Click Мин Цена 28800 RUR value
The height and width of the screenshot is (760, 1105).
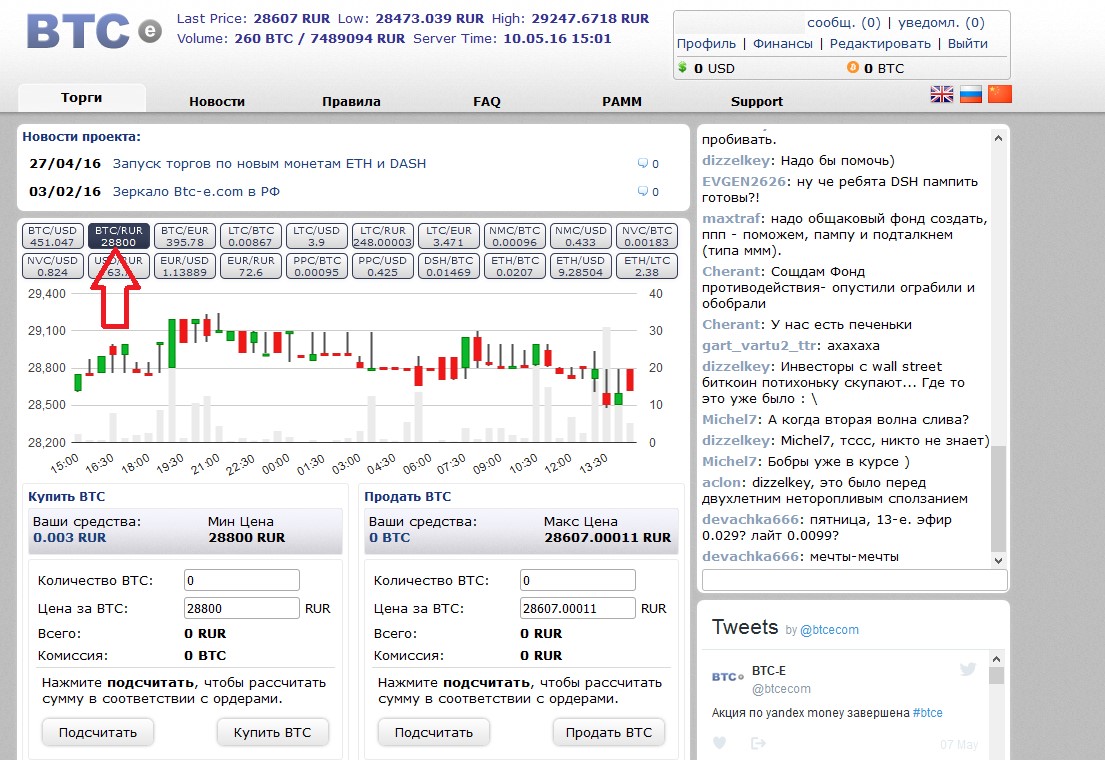247,537
